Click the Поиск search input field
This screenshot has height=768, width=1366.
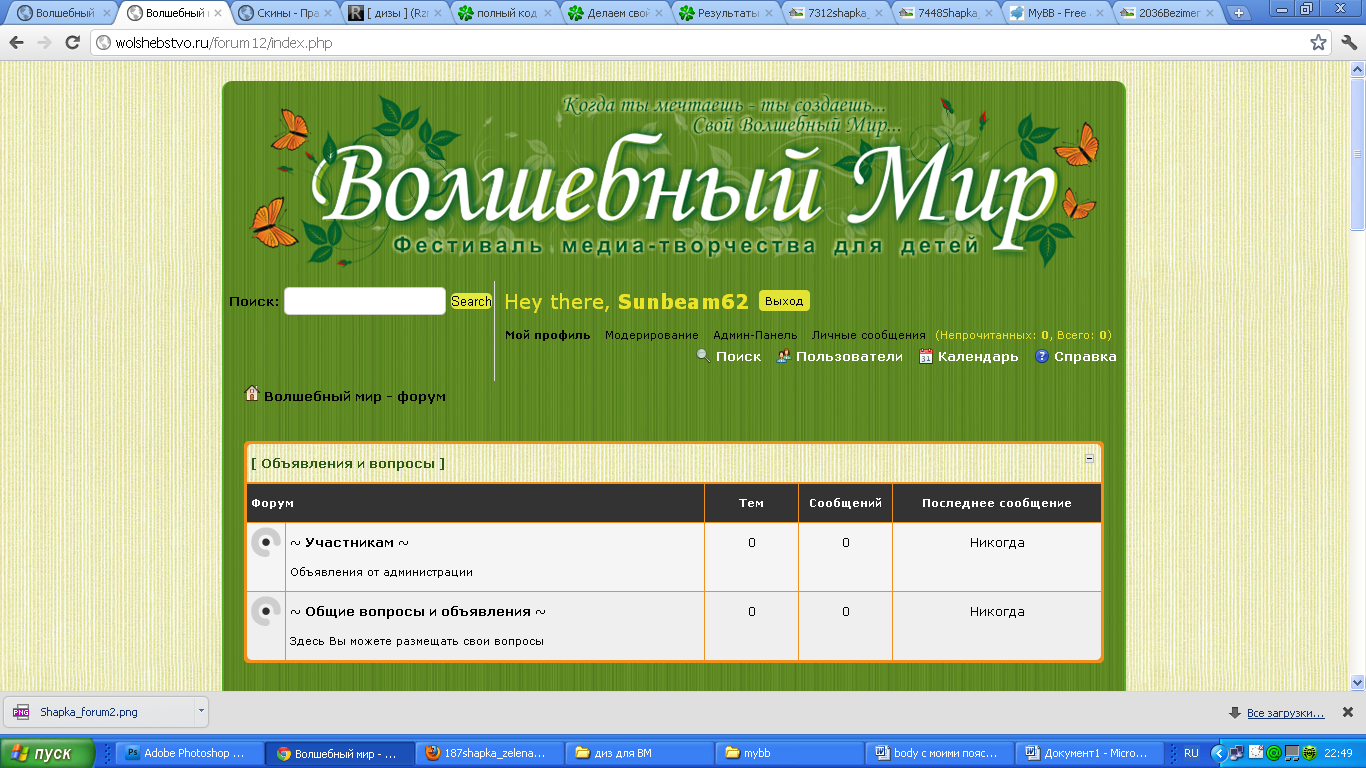click(x=365, y=301)
